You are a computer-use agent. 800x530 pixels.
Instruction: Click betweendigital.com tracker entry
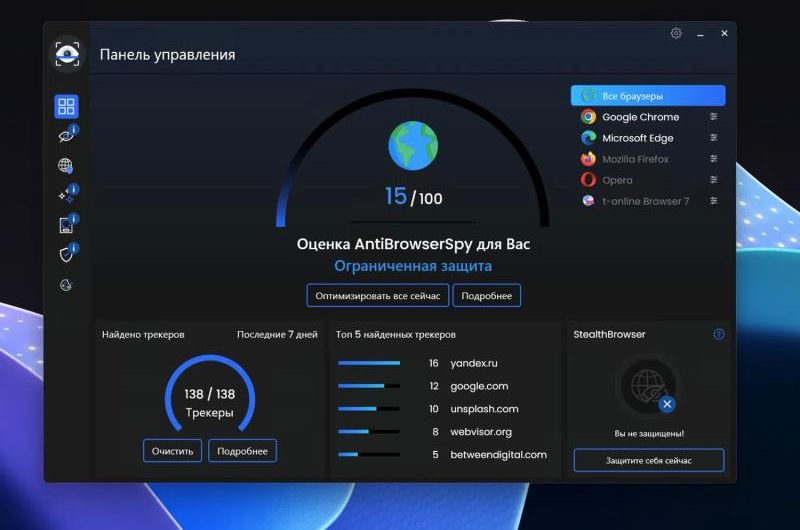pyautogui.click(x=498, y=455)
